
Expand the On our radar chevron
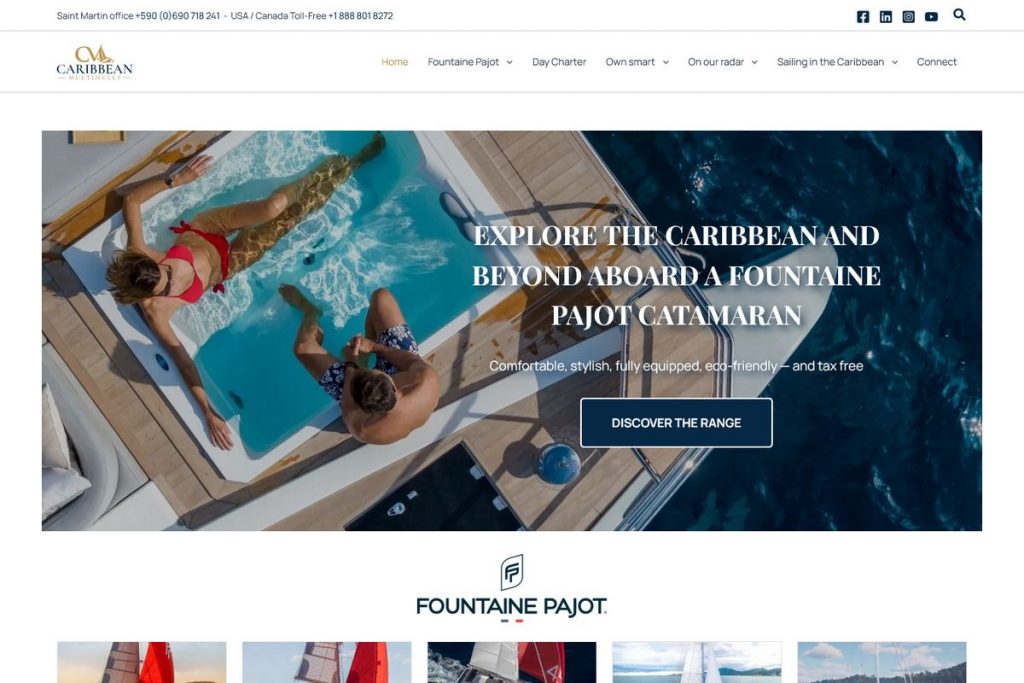(x=754, y=62)
